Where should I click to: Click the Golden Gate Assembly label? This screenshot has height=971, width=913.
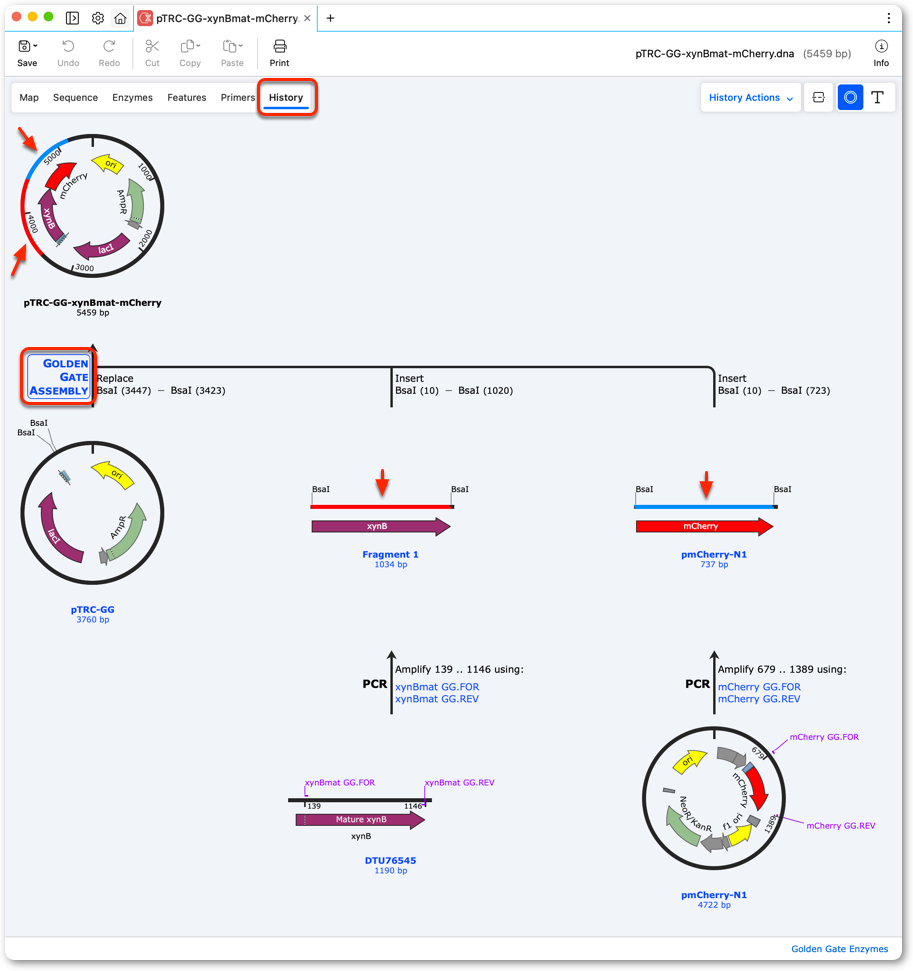[59, 377]
